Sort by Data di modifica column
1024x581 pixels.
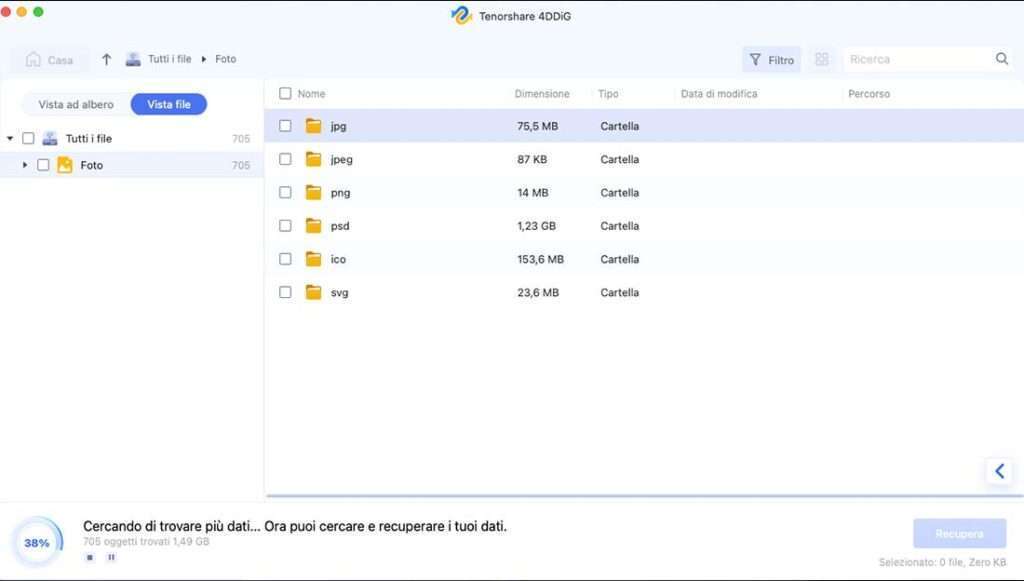719,94
